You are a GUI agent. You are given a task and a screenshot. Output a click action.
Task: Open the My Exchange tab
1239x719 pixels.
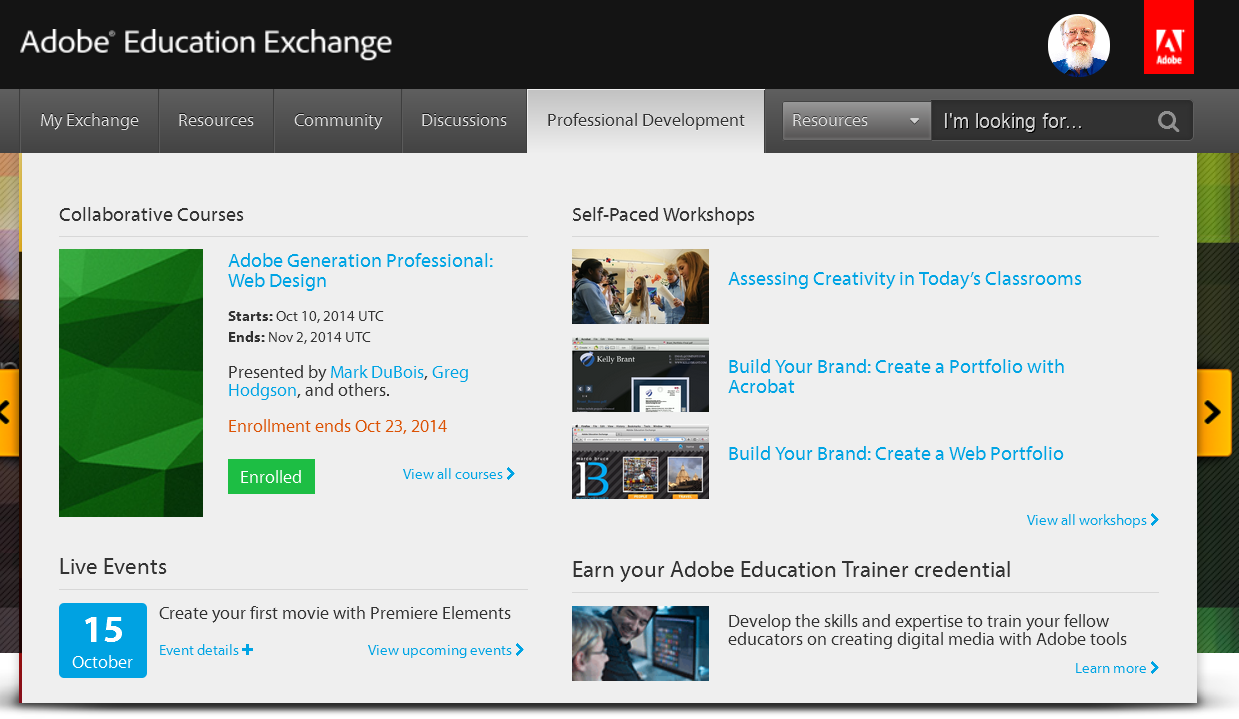tap(89, 120)
